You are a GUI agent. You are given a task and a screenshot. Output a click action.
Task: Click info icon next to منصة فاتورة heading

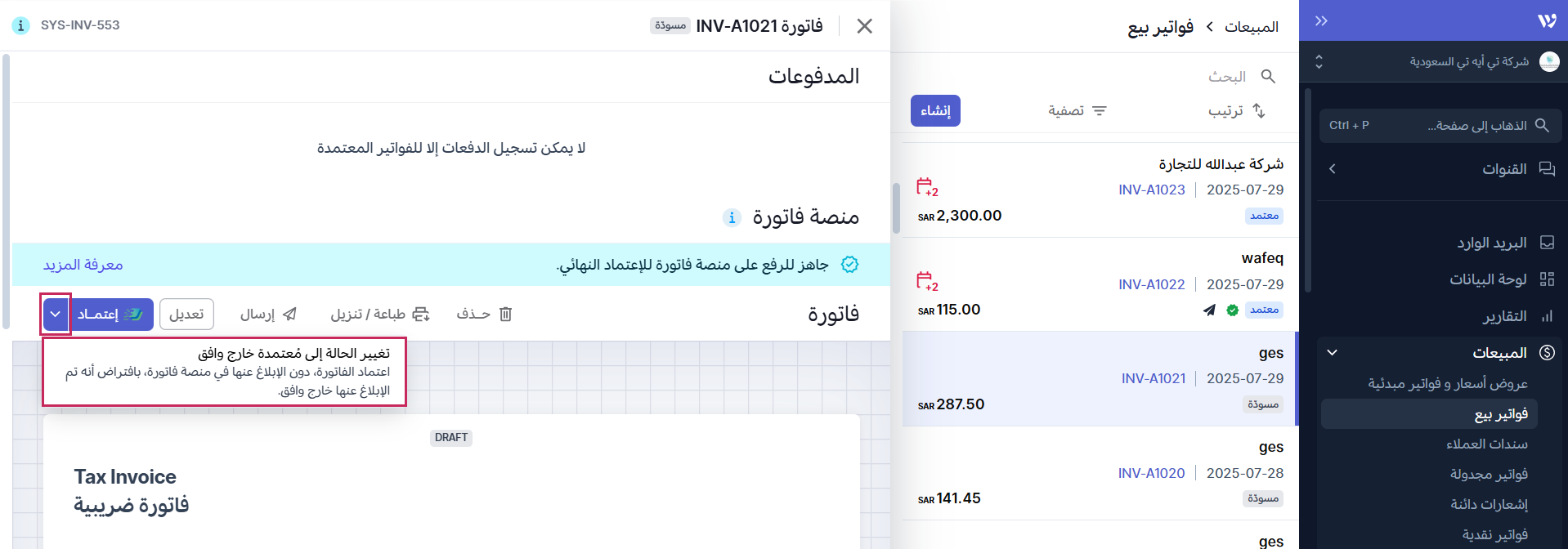tap(732, 217)
